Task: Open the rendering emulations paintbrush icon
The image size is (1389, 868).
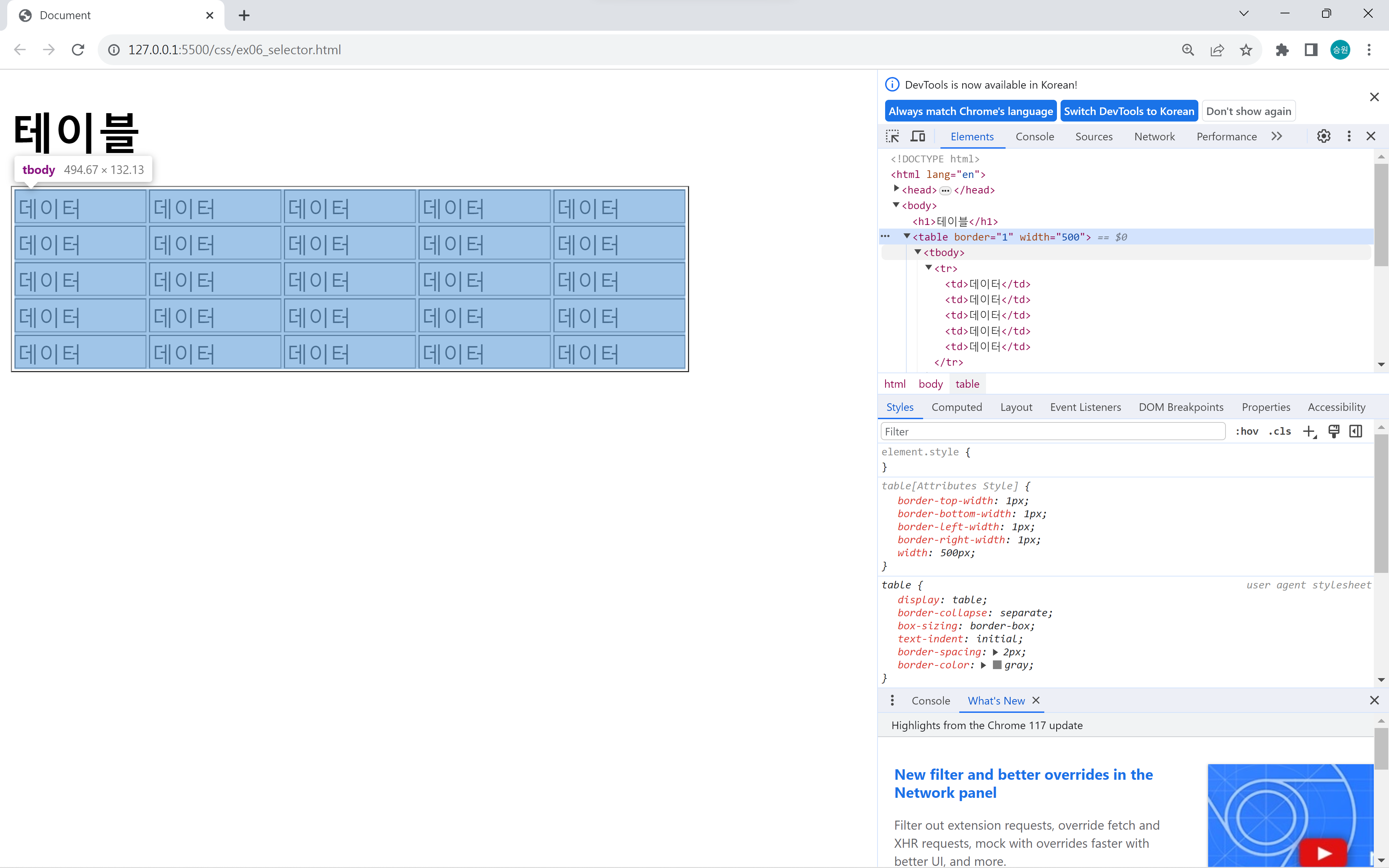Action: pyautogui.click(x=1334, y=432)
